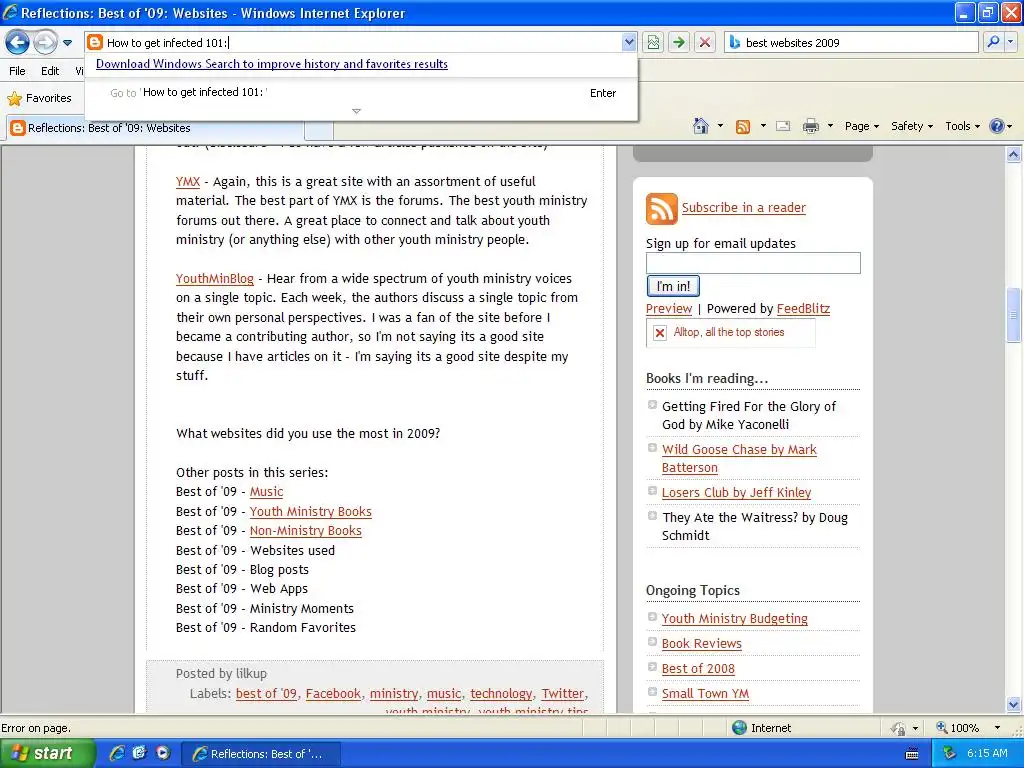Expand the Print dropdown arrow

click(830, 126)
